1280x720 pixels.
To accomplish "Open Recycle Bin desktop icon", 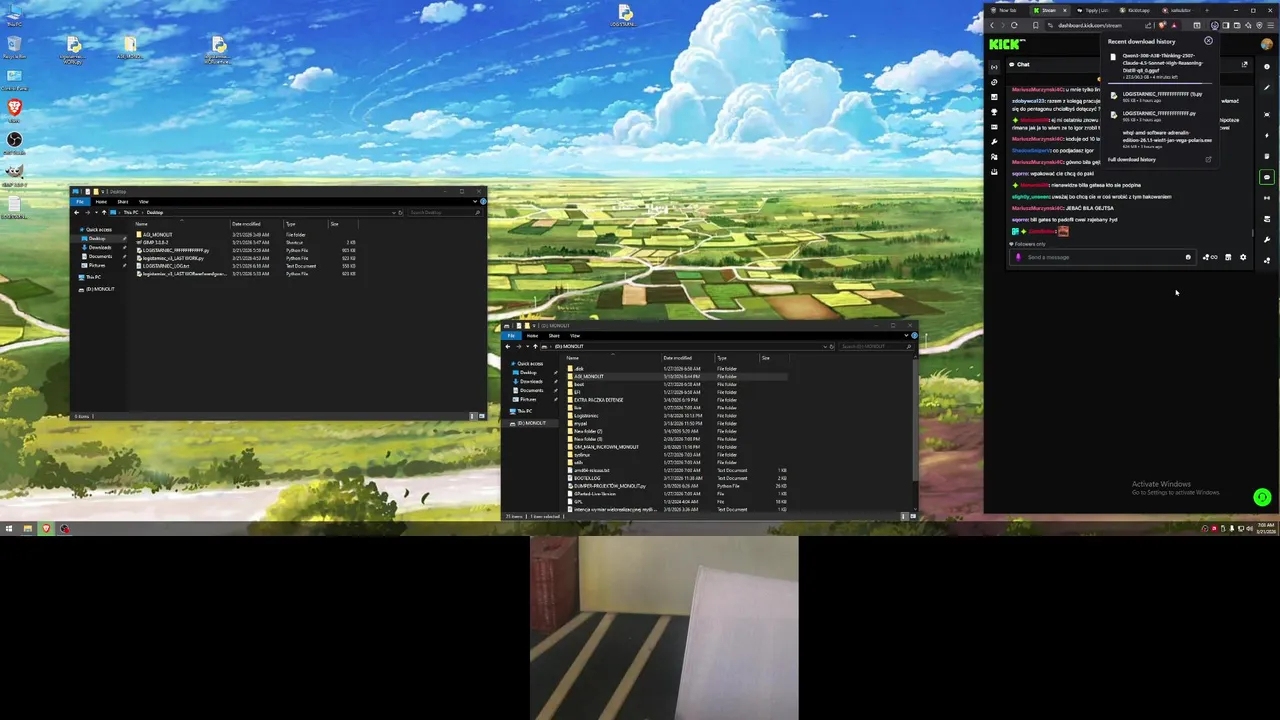I will (x=14, y=47).
